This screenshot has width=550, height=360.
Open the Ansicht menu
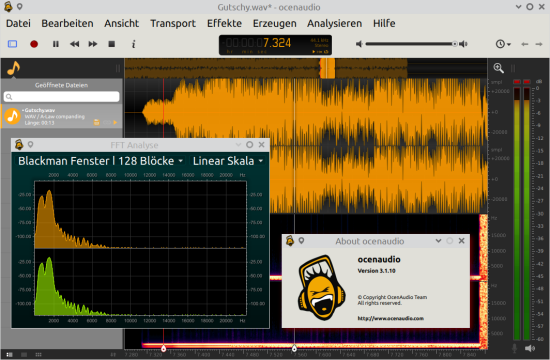pyautogui.click(x=121, y=23)
